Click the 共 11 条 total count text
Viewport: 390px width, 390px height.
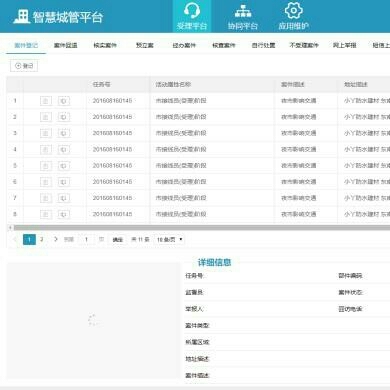pos(140,239)
